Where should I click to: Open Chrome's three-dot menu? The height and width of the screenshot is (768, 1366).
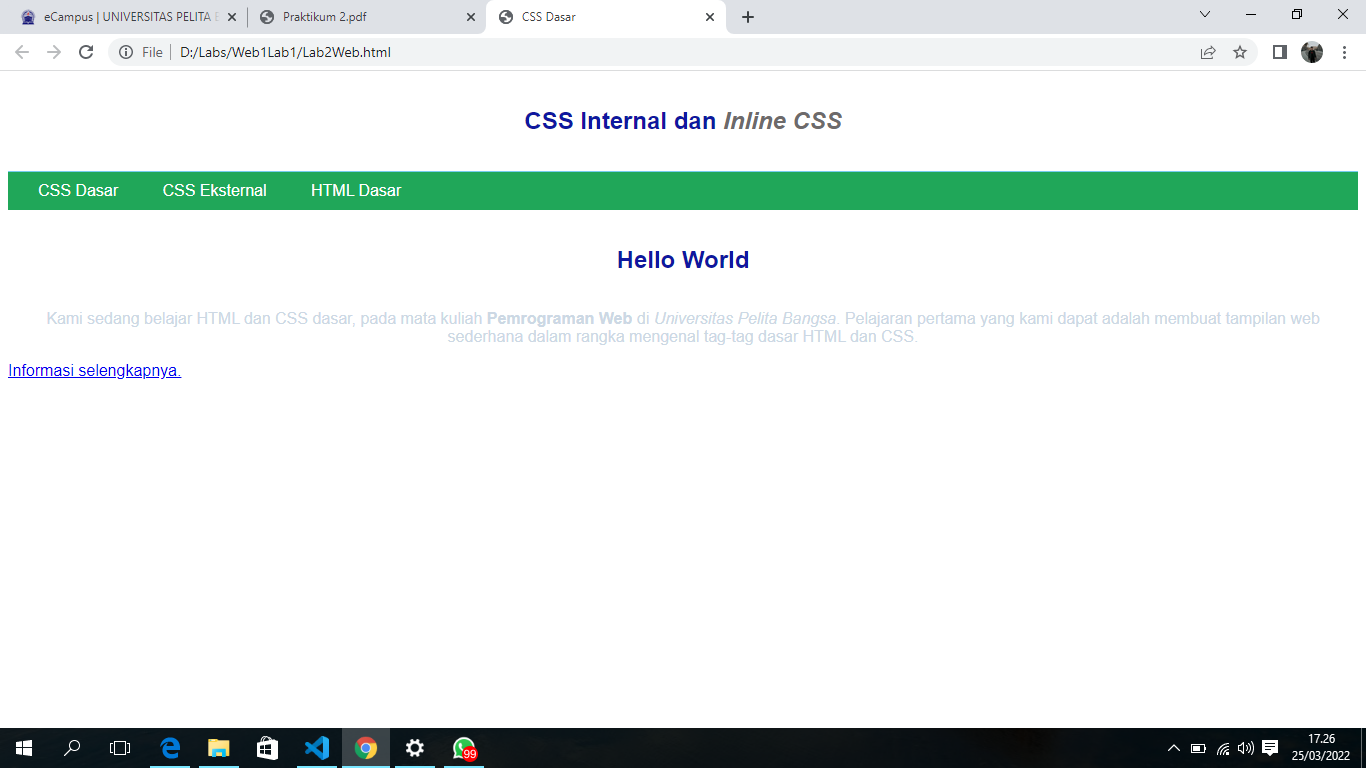point(1345,52)
